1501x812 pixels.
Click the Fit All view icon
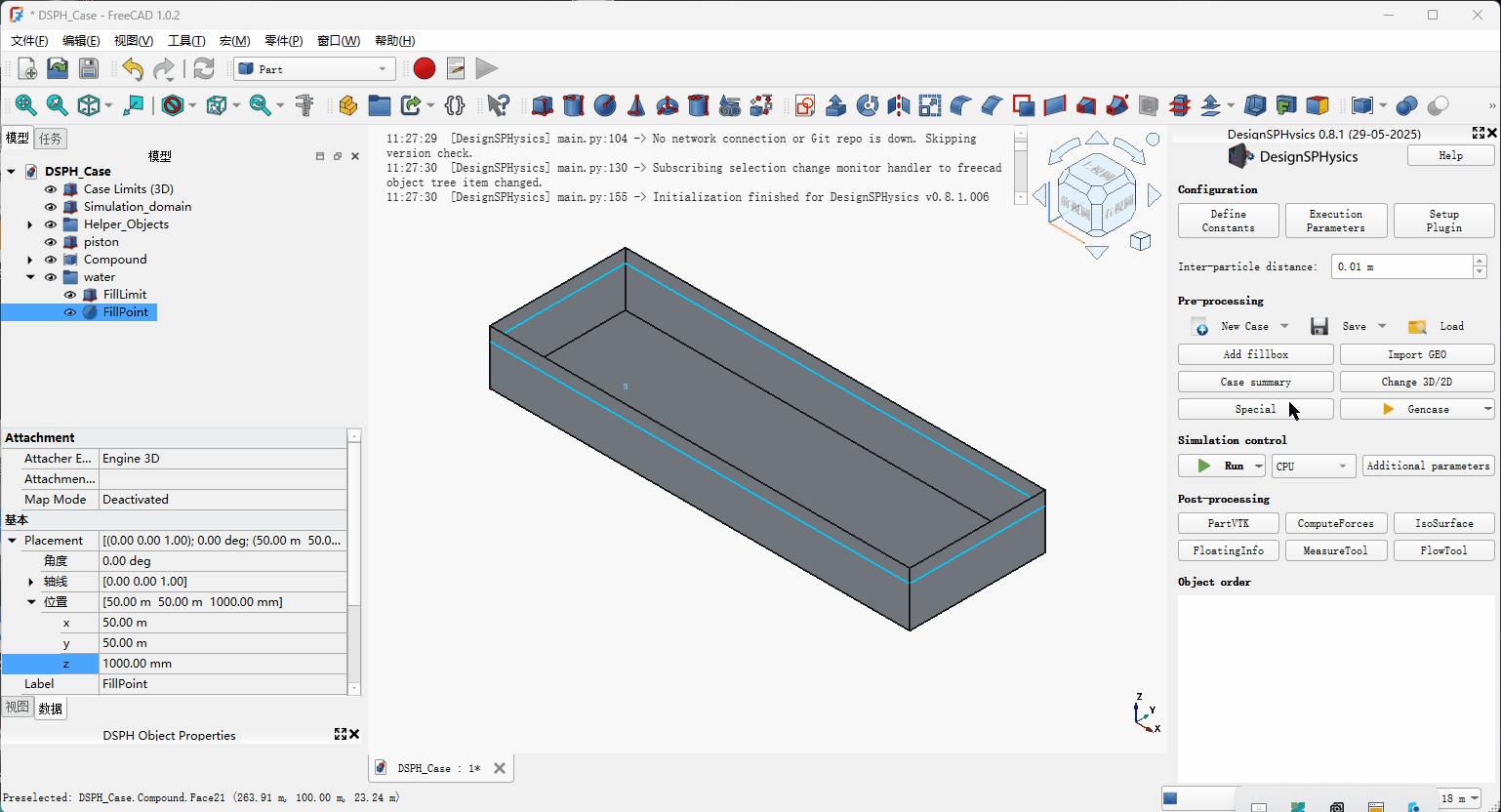(25, 105)
